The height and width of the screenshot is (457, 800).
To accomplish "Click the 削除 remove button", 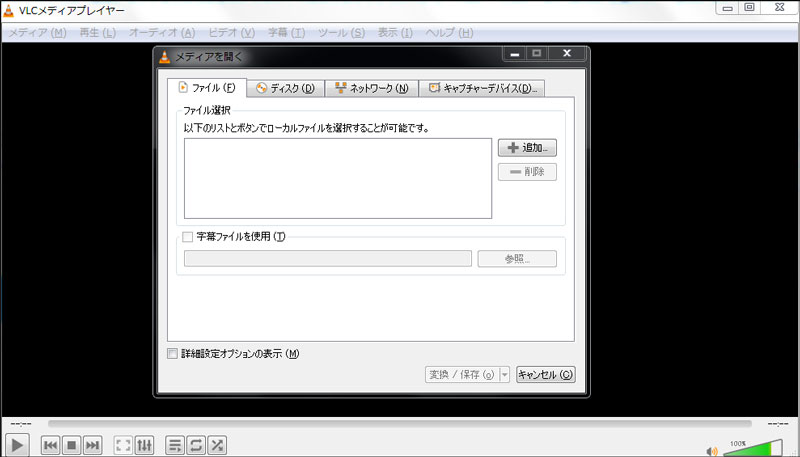I will [527, 172].
